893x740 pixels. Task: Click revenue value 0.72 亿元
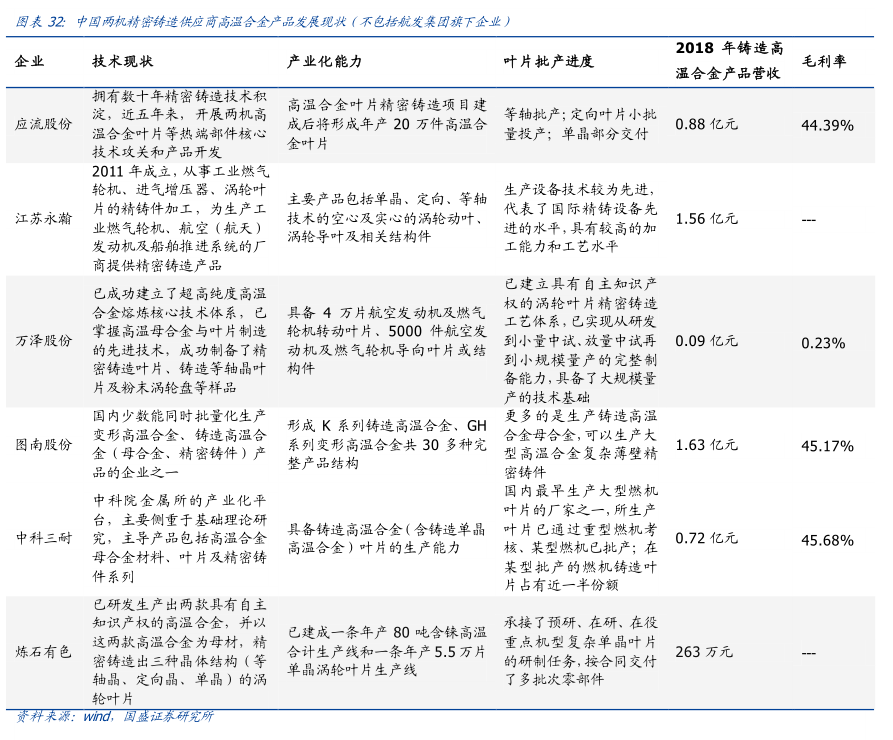pos(707,538)
